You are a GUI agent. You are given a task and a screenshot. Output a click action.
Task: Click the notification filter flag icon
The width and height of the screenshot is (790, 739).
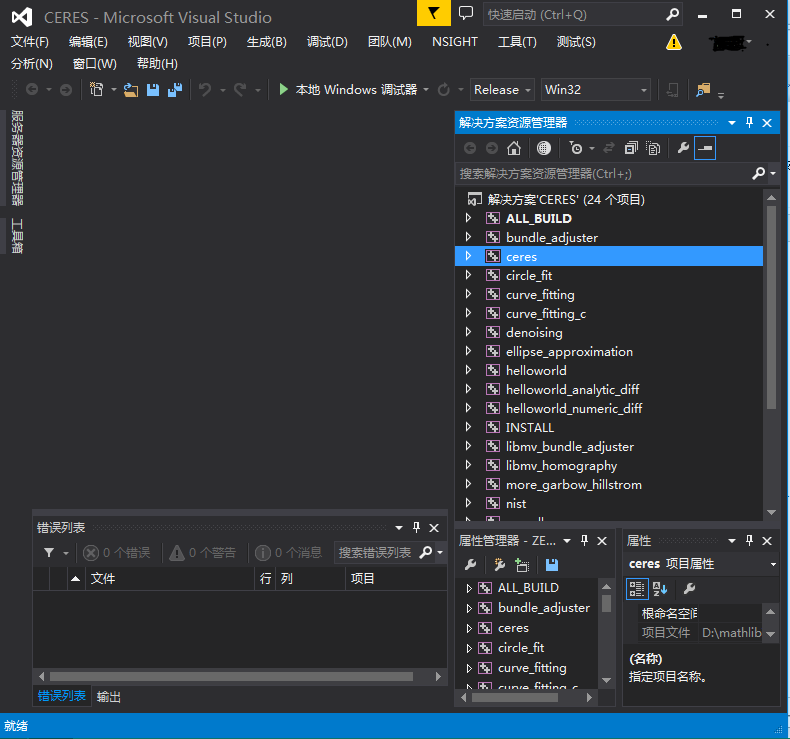click(x=433, y=13)
